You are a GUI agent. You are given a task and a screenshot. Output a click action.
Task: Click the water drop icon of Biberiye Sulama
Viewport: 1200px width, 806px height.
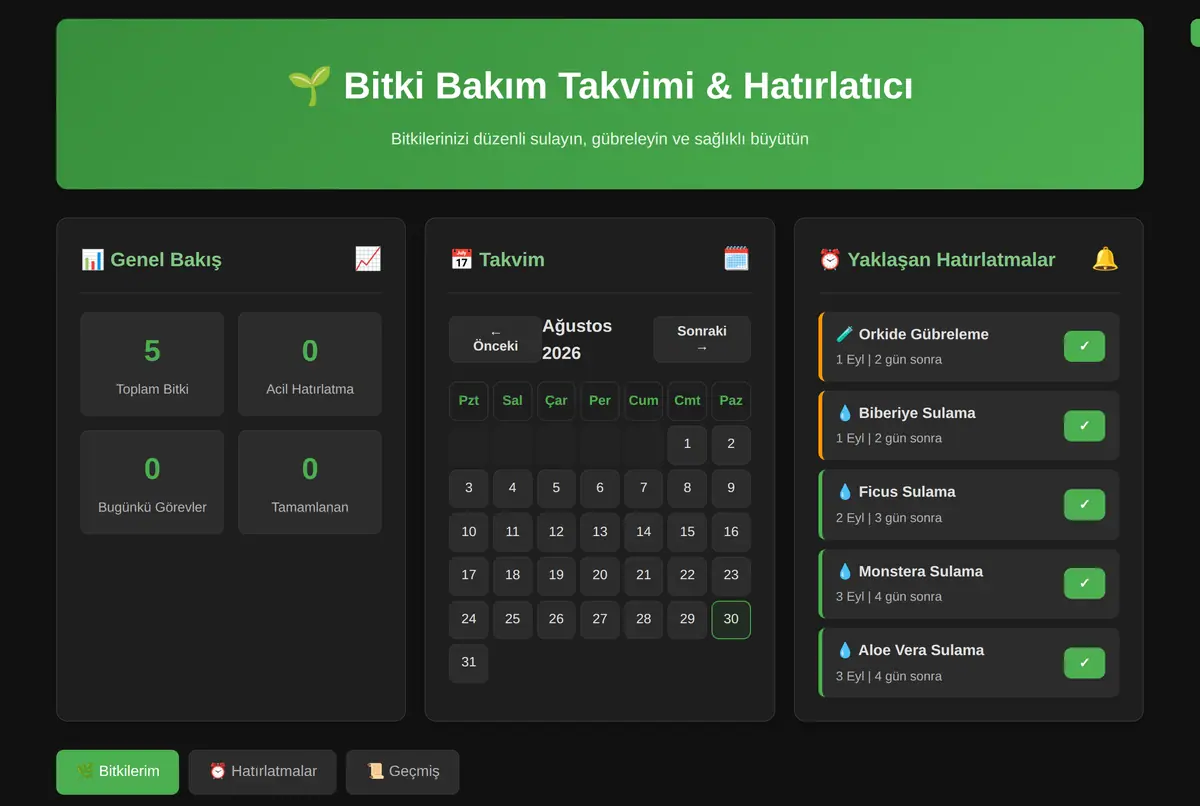[x=845, y=413]
